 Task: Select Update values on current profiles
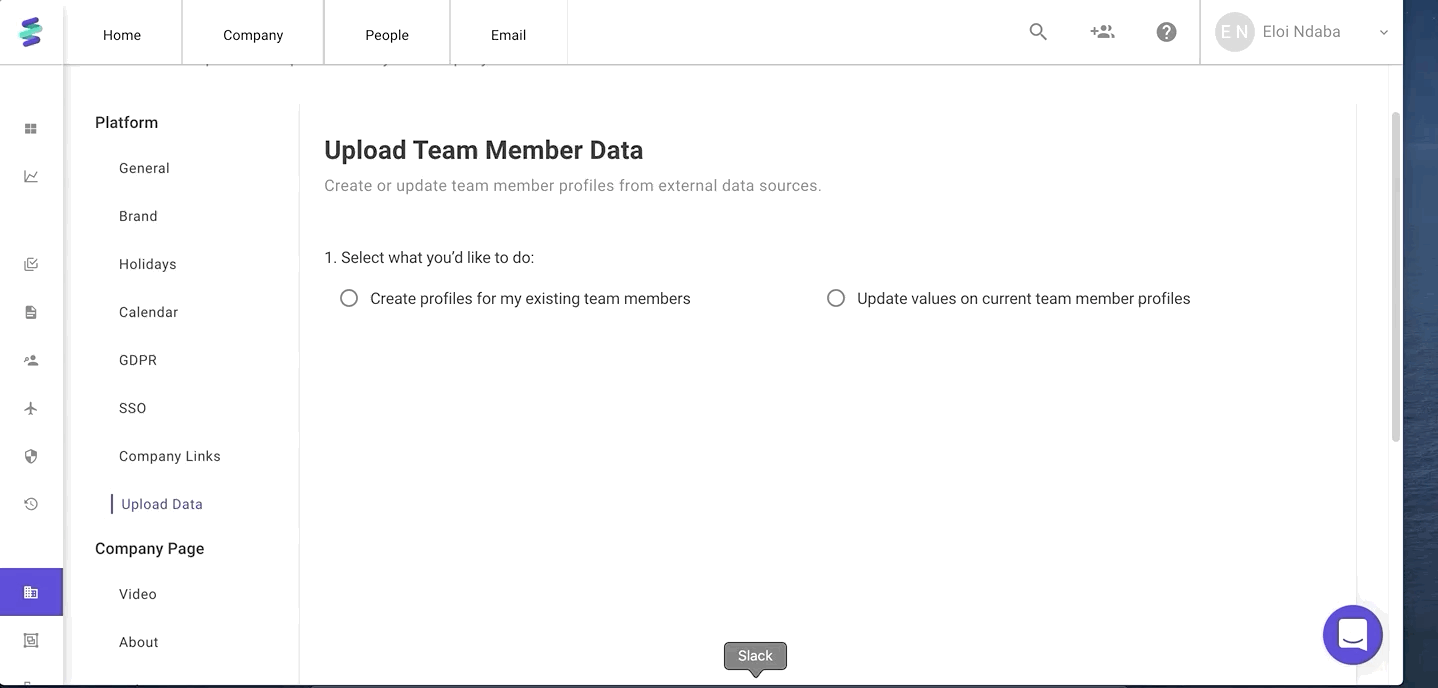click(x=836, y=298)
